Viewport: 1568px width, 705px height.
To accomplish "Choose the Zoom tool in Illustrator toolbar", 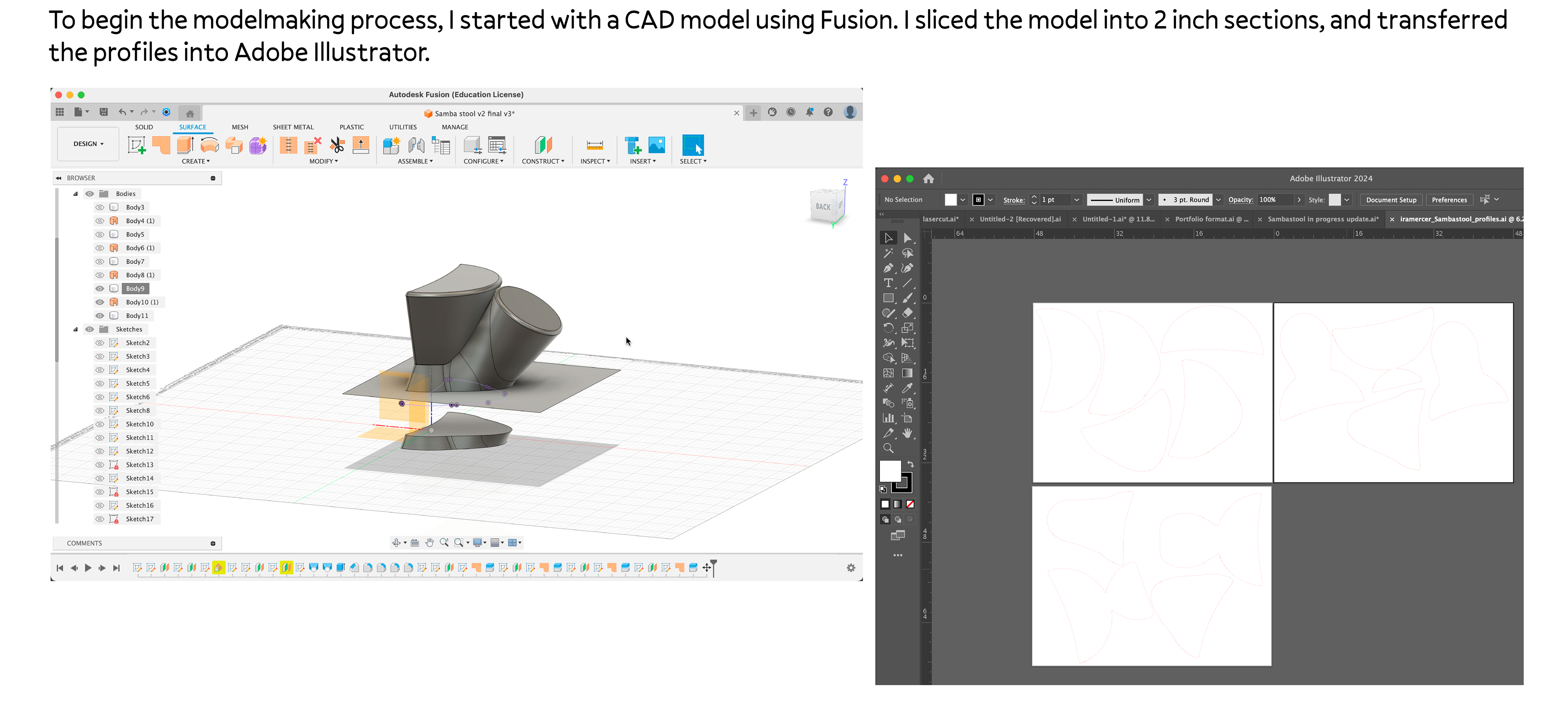I will [x=888, y=448].
